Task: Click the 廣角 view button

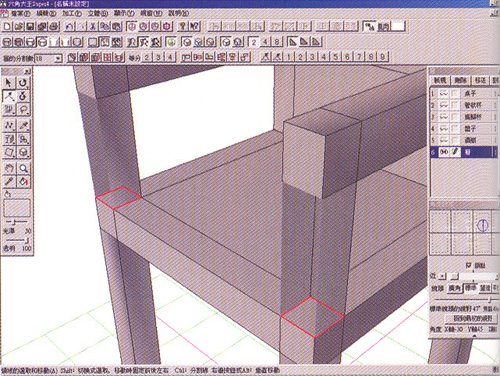Action: pyautogui.click(x=455, y=288)
